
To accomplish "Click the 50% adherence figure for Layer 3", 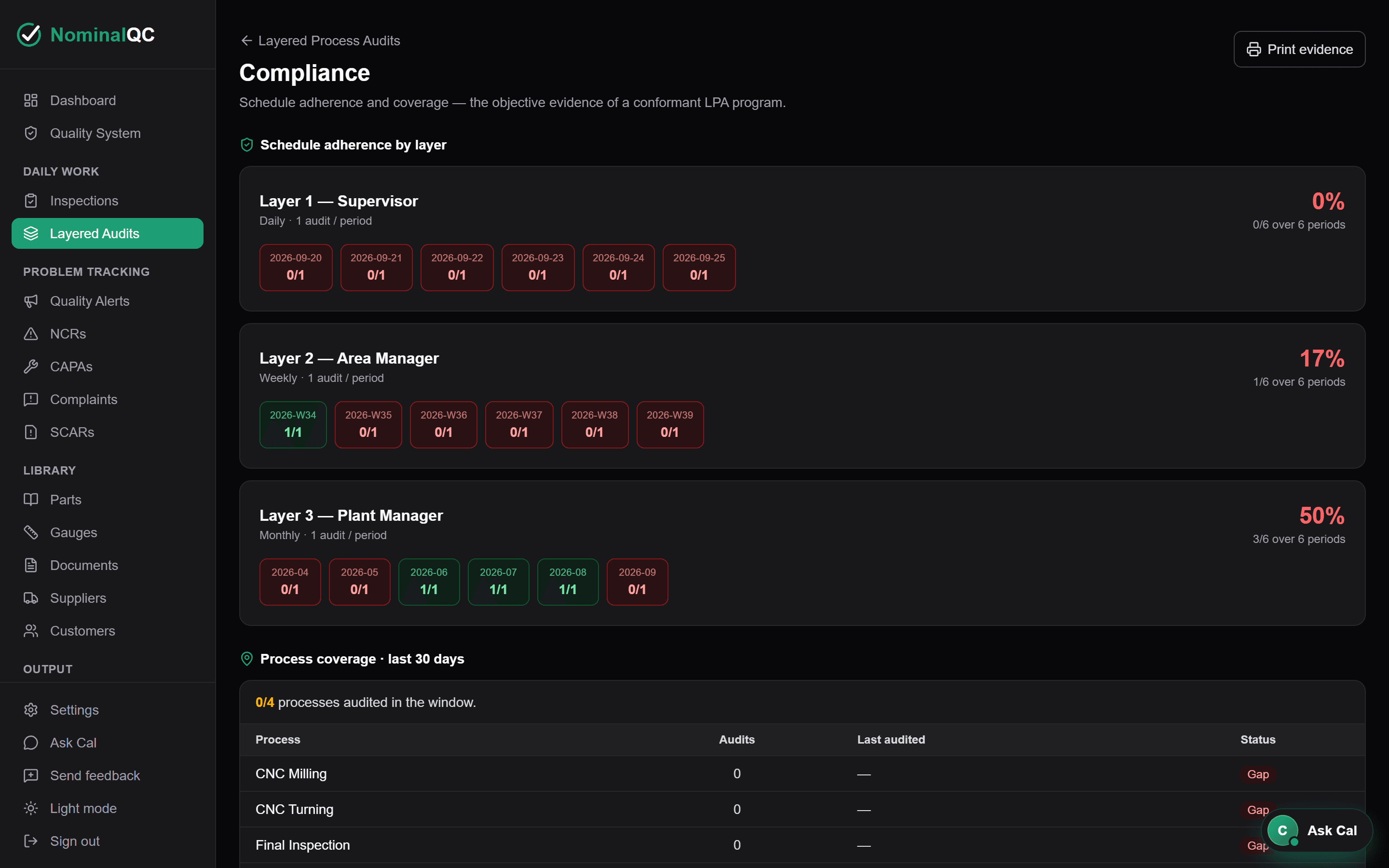I will pyautogui.click(x=1322, y=516).
